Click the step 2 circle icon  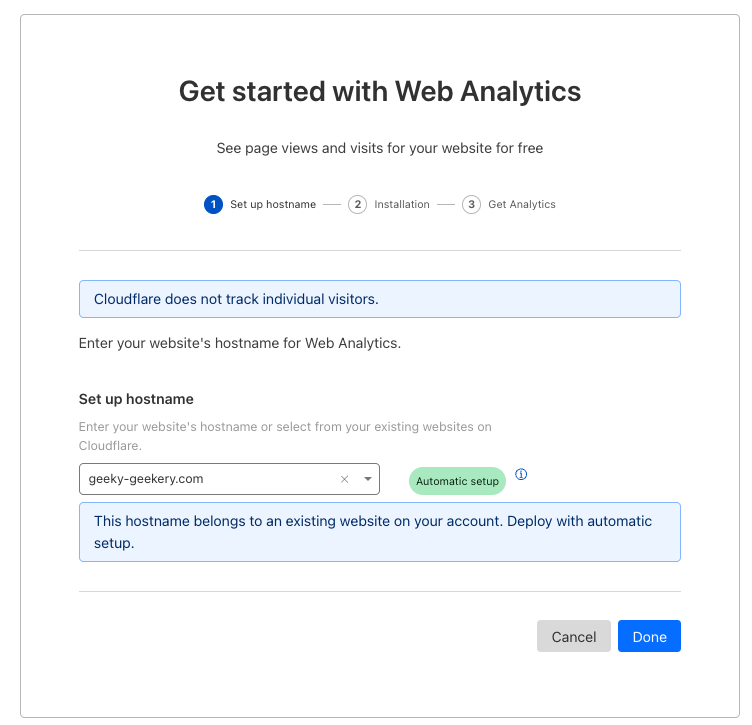357,205
